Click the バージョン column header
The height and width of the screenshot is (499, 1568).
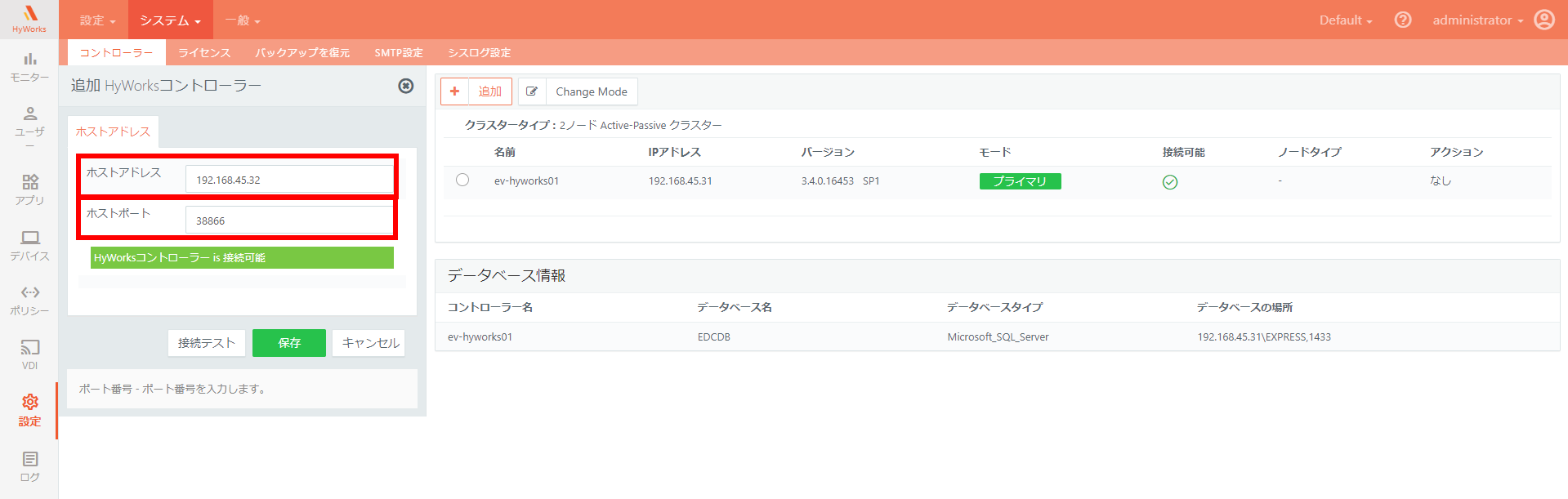(x=828, y=152)
